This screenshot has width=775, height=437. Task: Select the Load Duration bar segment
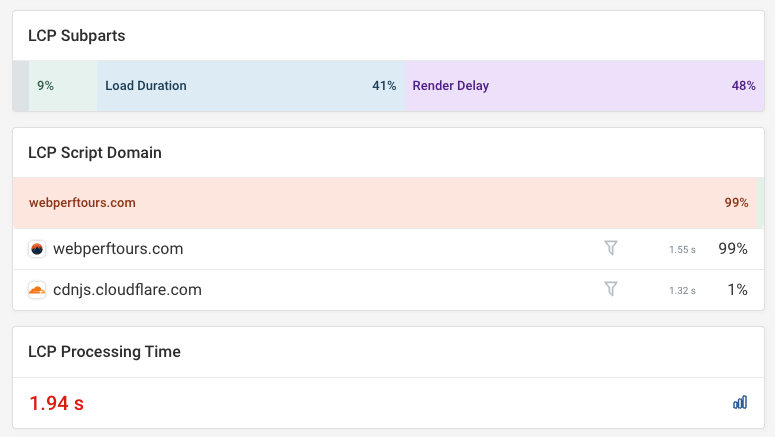pos(251,86)
